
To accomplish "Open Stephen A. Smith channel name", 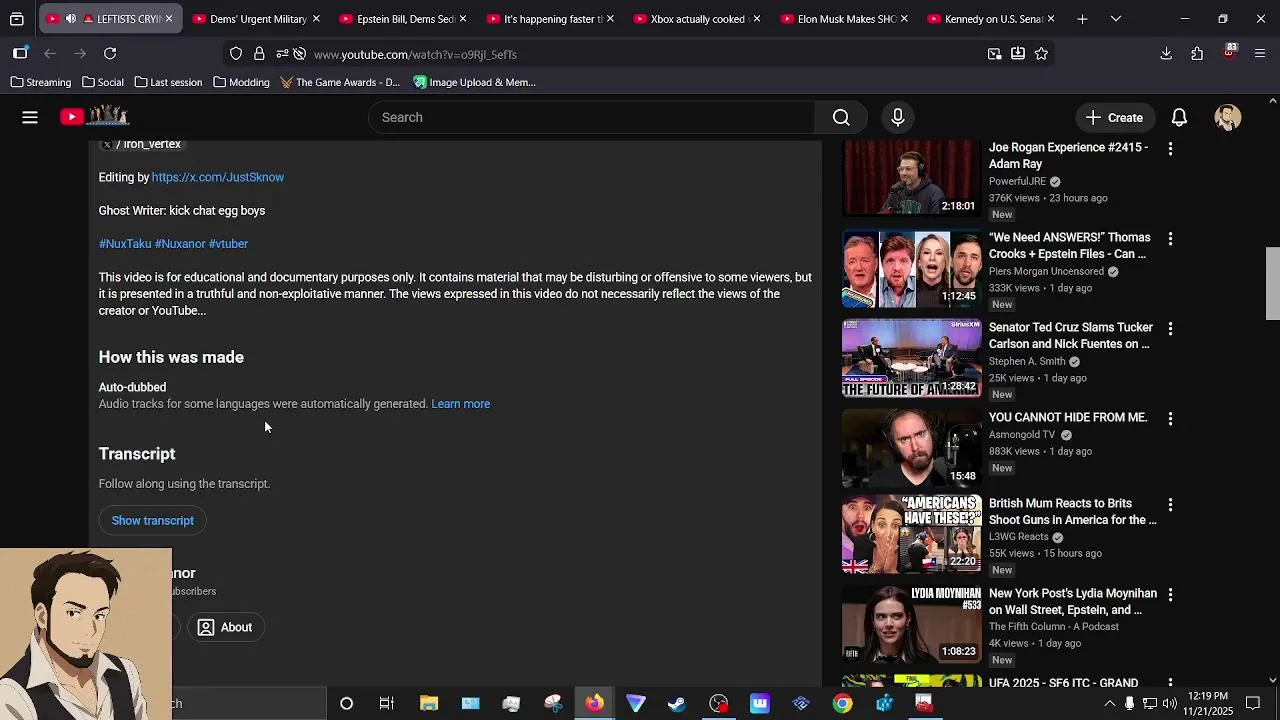I will click(x=1027, y=361).
